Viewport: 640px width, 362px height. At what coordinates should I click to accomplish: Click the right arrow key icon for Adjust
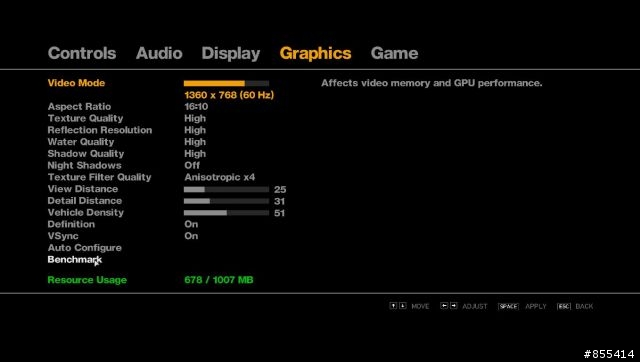453,306
